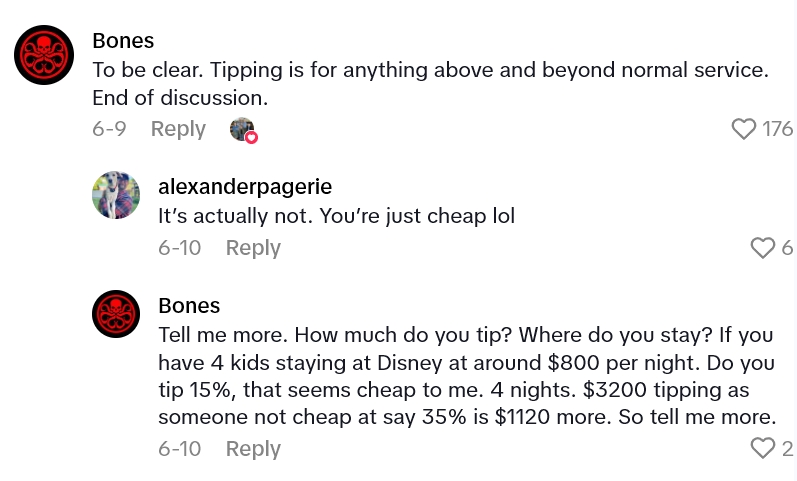Reply to alexanderpagerie's comment
Image resolution: width=797 pixels, height=481 pixels.
click(x=253, y=248)
